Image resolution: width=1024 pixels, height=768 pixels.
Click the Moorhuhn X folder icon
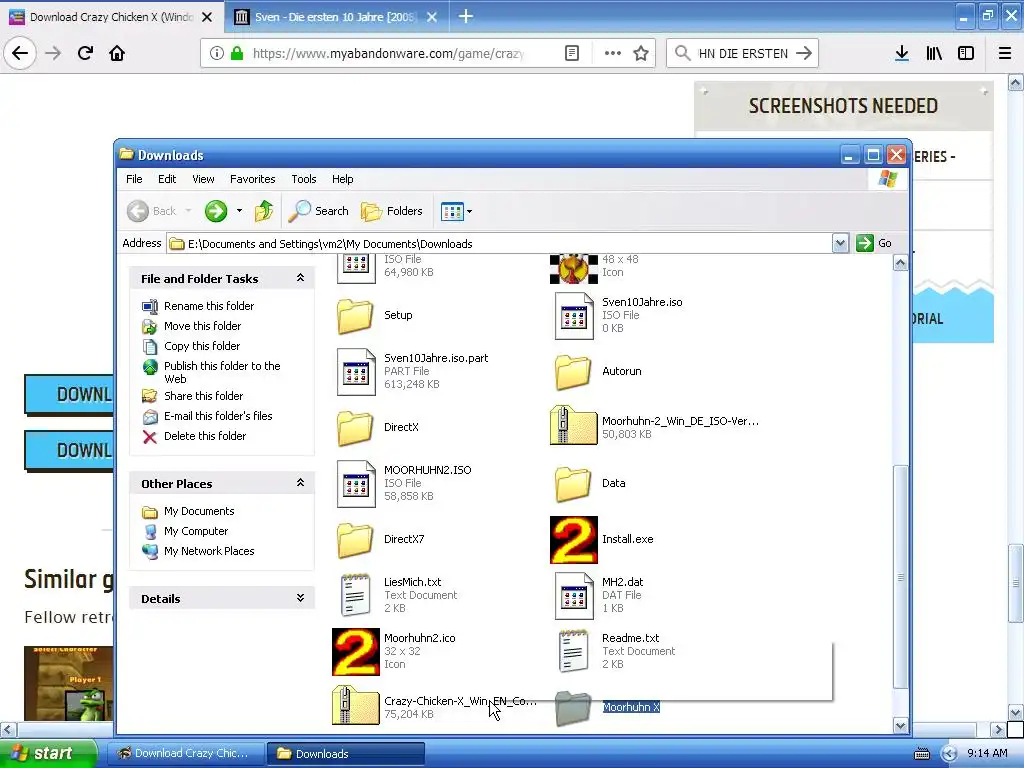[573, 709]
